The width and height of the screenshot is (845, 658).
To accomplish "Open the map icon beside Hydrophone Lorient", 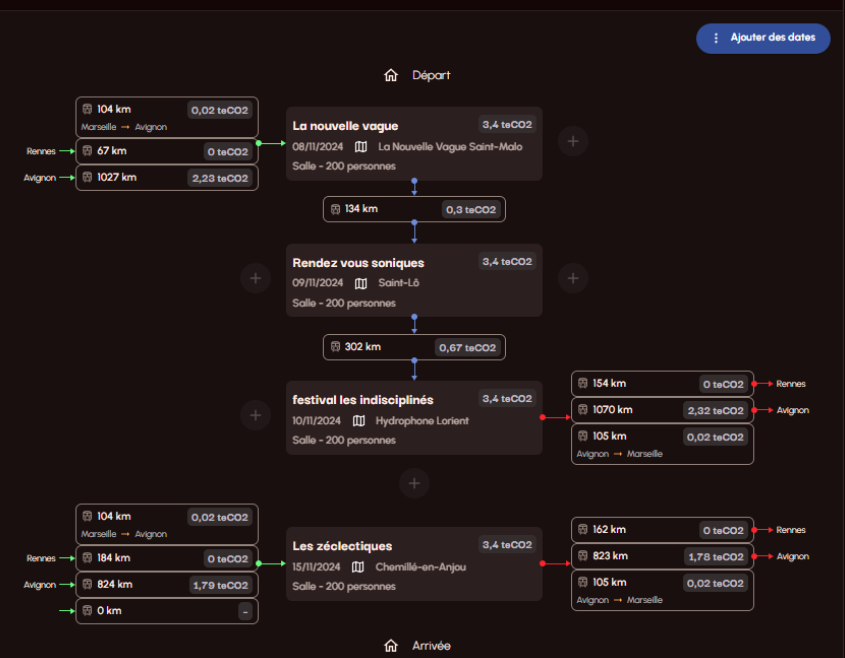I will 359,420.
